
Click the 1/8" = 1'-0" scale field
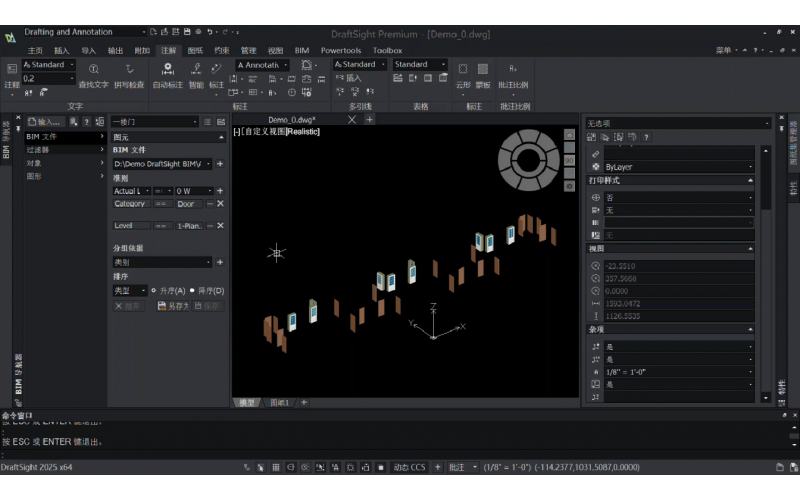[x=679, y=372]
